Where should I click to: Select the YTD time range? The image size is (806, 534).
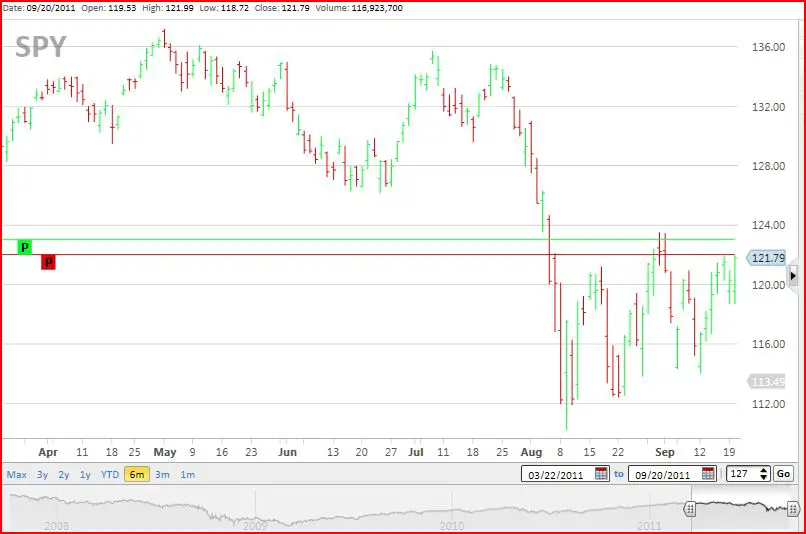[109, 474]
